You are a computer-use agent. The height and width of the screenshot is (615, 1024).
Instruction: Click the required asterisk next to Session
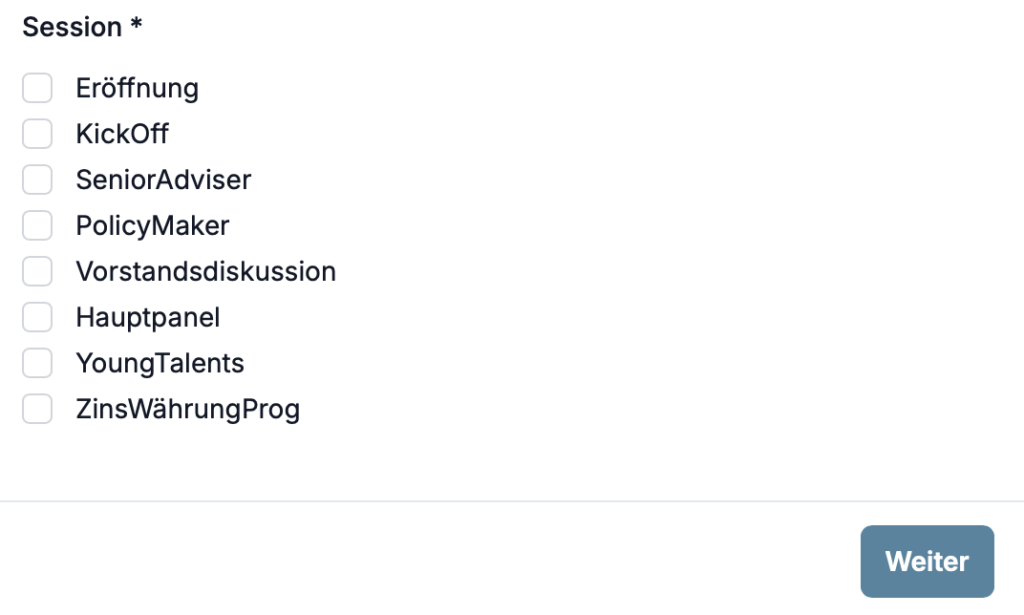[x=136, y=26]
